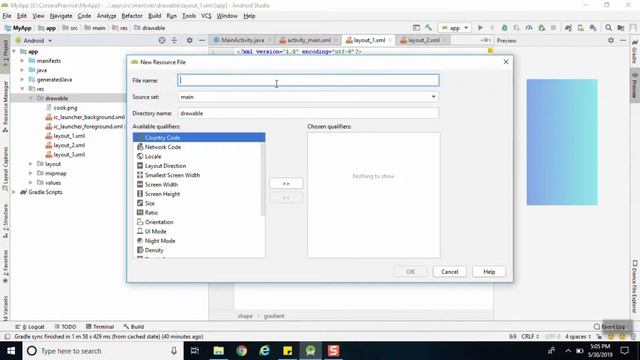Click the available qualifiers list scrollbar

[x=262, y=178]
